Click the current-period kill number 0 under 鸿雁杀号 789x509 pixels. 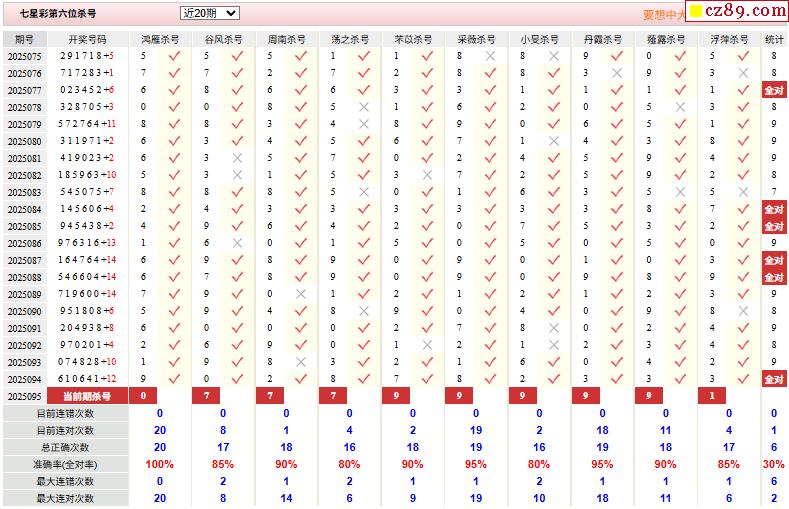pyautogui.click(x=143, y=396)
